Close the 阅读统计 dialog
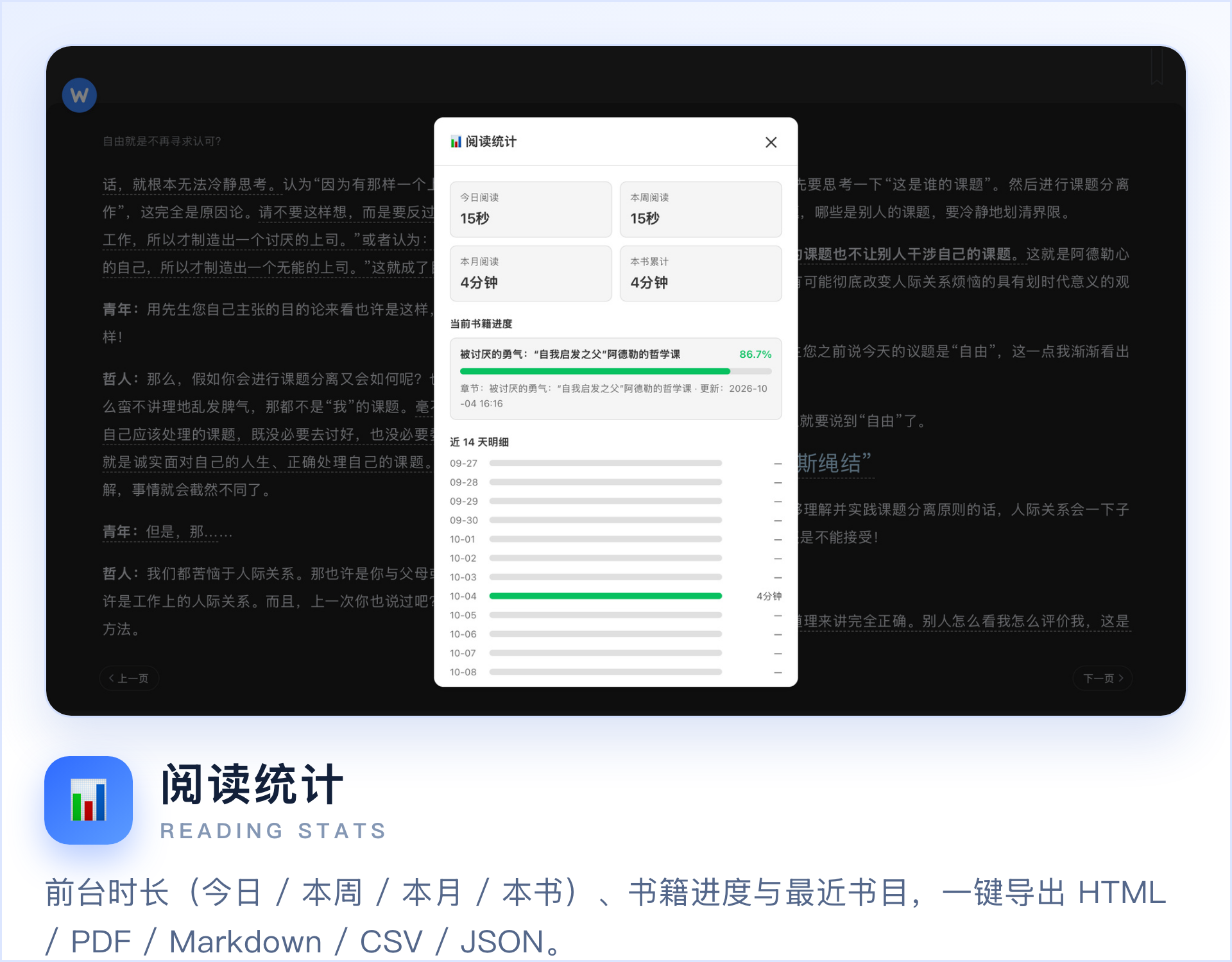1232x962 pixels. [771, 142]
